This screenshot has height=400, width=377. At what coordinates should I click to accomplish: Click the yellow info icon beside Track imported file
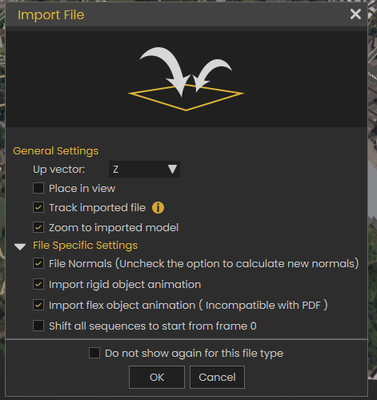click(158, 208)
